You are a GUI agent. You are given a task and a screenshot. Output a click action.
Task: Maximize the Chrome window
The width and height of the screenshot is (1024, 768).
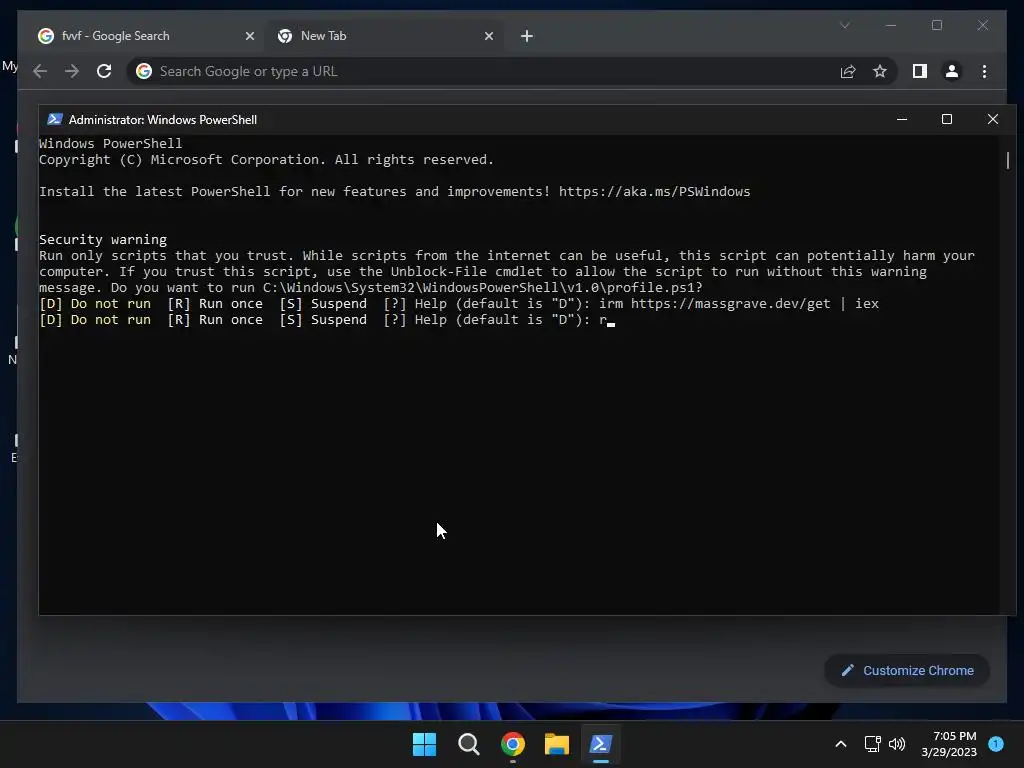click(x=936, y=25)
